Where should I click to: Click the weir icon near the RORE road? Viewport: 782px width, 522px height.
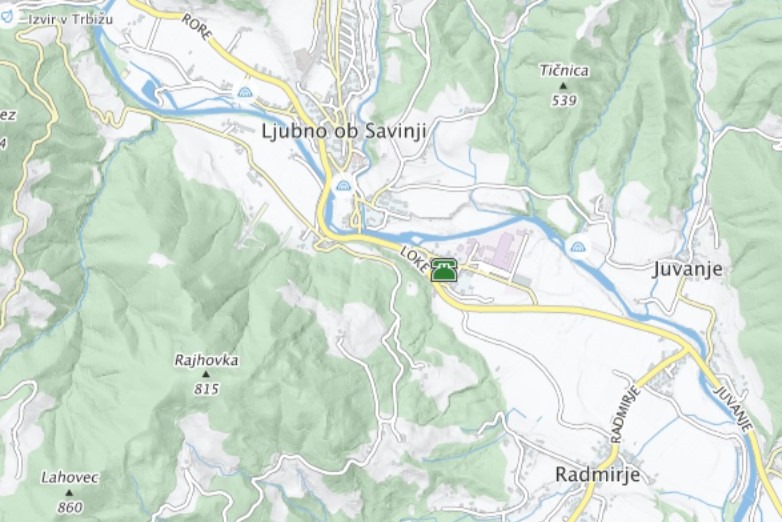point(245,92)
